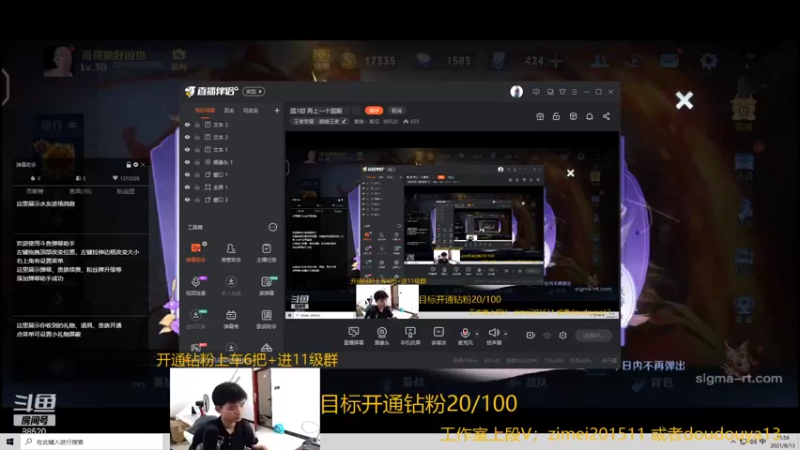Switch to 贡献榜 tab in 弹幕助手 panel
This screenshot has height=450, width=800.
point(35,191)
